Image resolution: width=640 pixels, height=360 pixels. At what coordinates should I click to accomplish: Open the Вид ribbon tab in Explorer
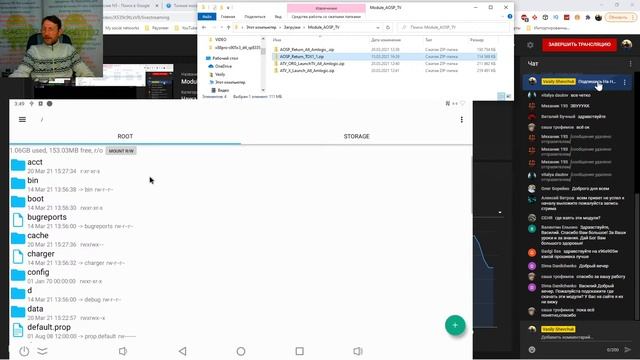[278, 17]
